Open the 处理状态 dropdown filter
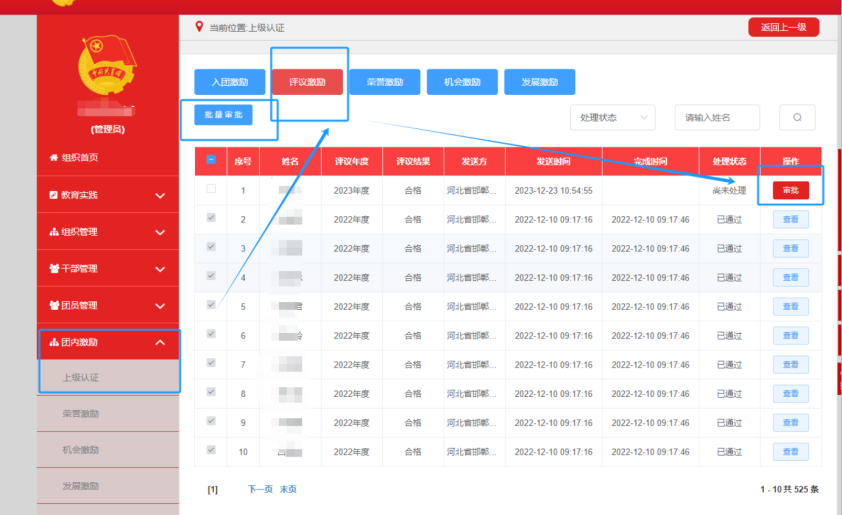This screenshot has height=515, width=842. 612,117
